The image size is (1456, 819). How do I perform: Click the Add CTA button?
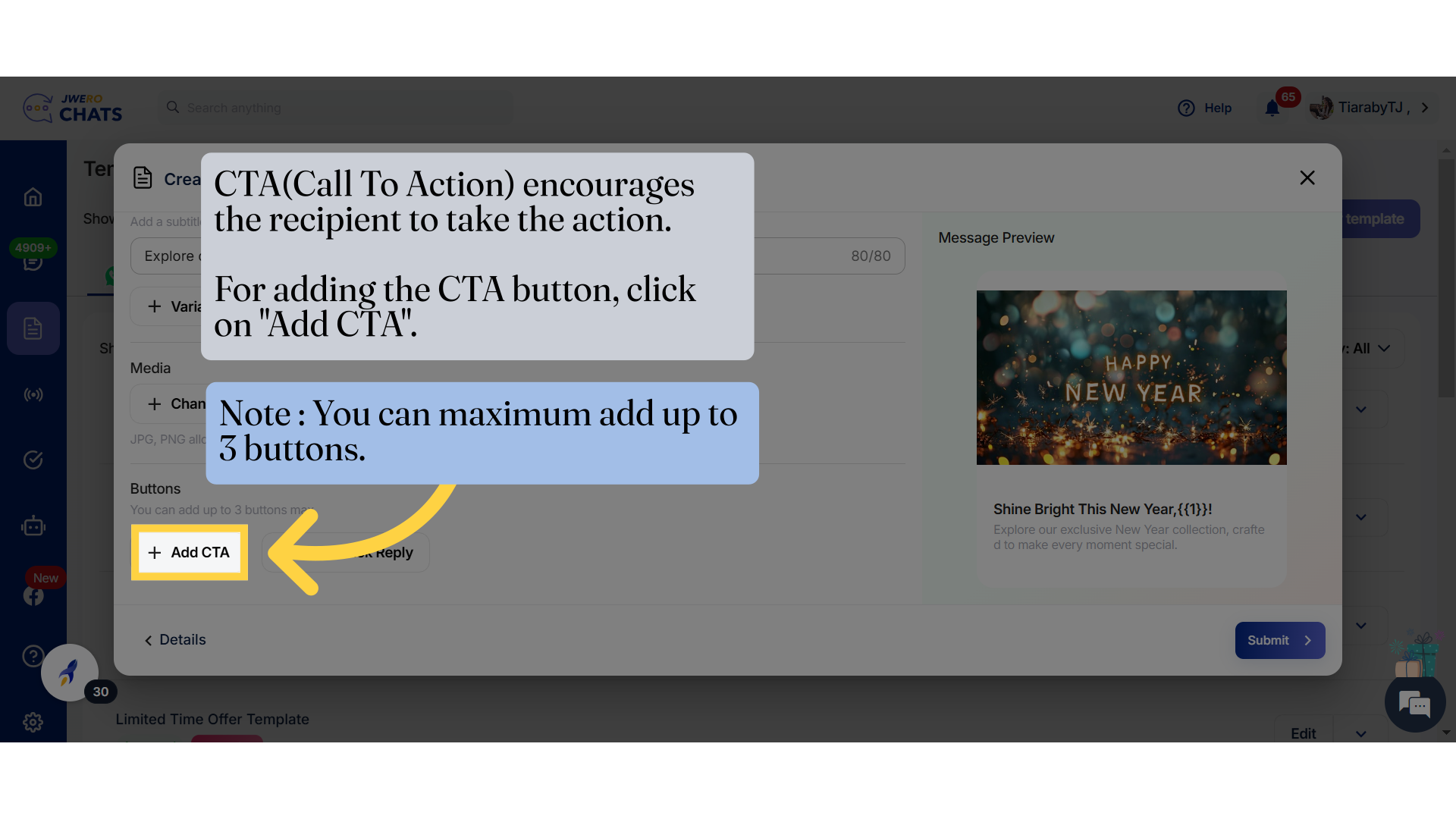190,553
